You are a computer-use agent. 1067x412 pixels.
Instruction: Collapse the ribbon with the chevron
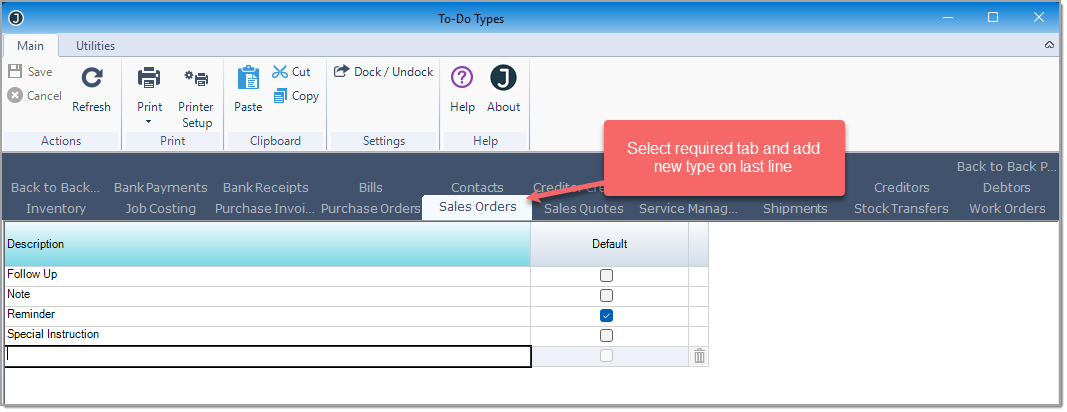tap(1049, 45)
